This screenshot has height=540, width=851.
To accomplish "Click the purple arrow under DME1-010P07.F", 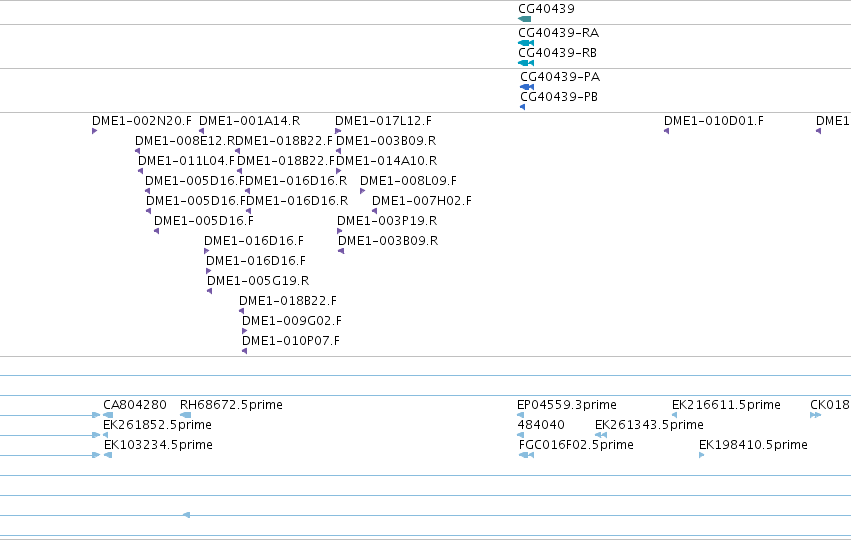I will pyautogui.click(x=245, y=351).
